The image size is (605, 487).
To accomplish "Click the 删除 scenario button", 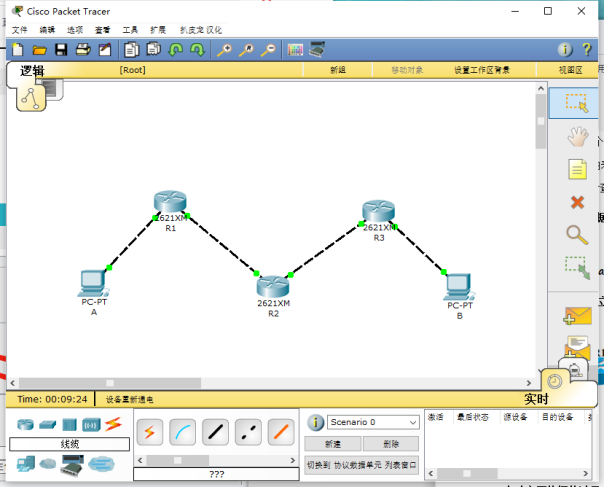I will pyautogui.click(x=390, y=444).
